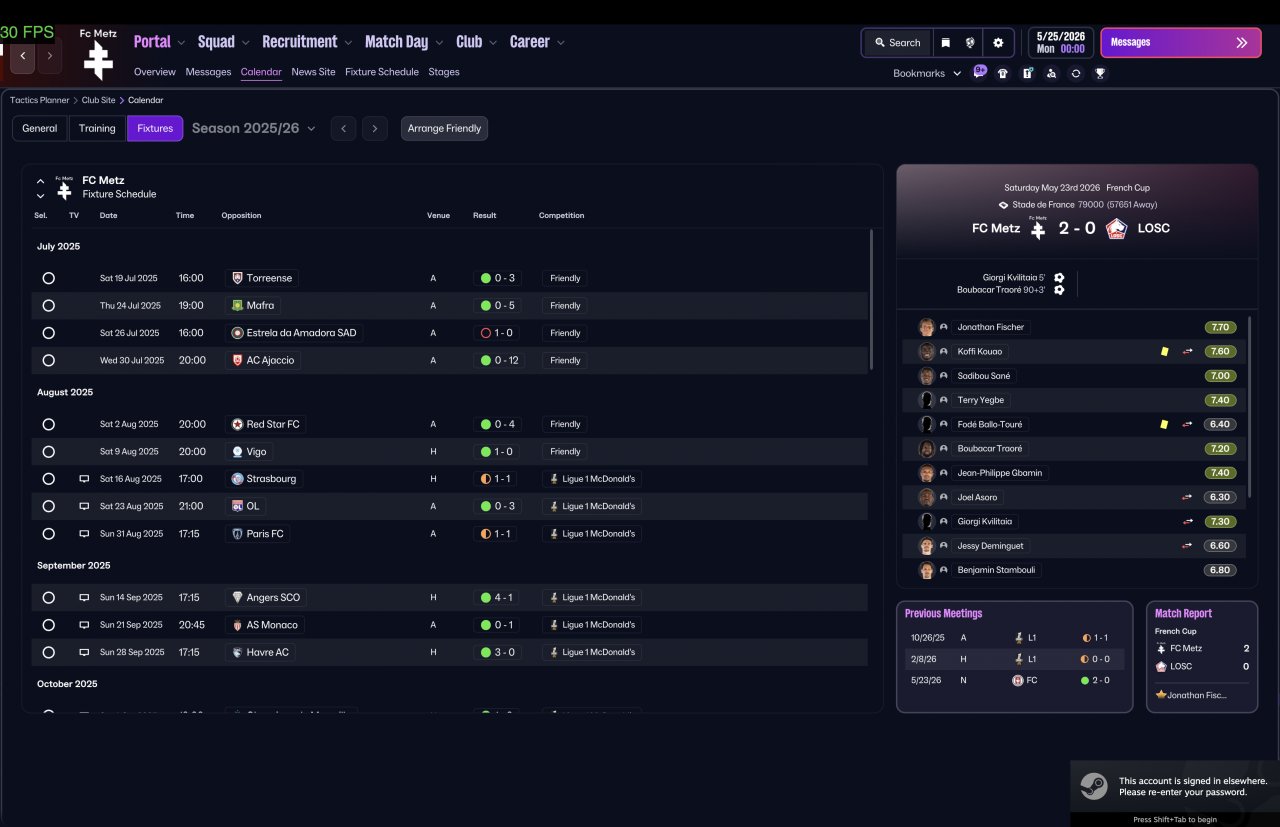The width and height of the screenshot is (1280, 827).
Task: Select the radio button for Paris FC fixture
Action: coord(48,534)
